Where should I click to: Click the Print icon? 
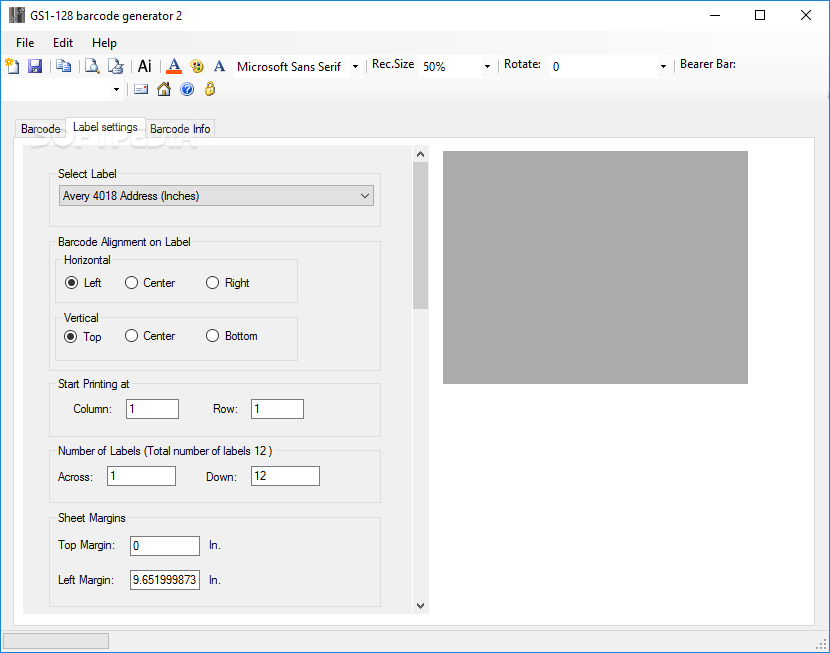(x=115, y=66)
